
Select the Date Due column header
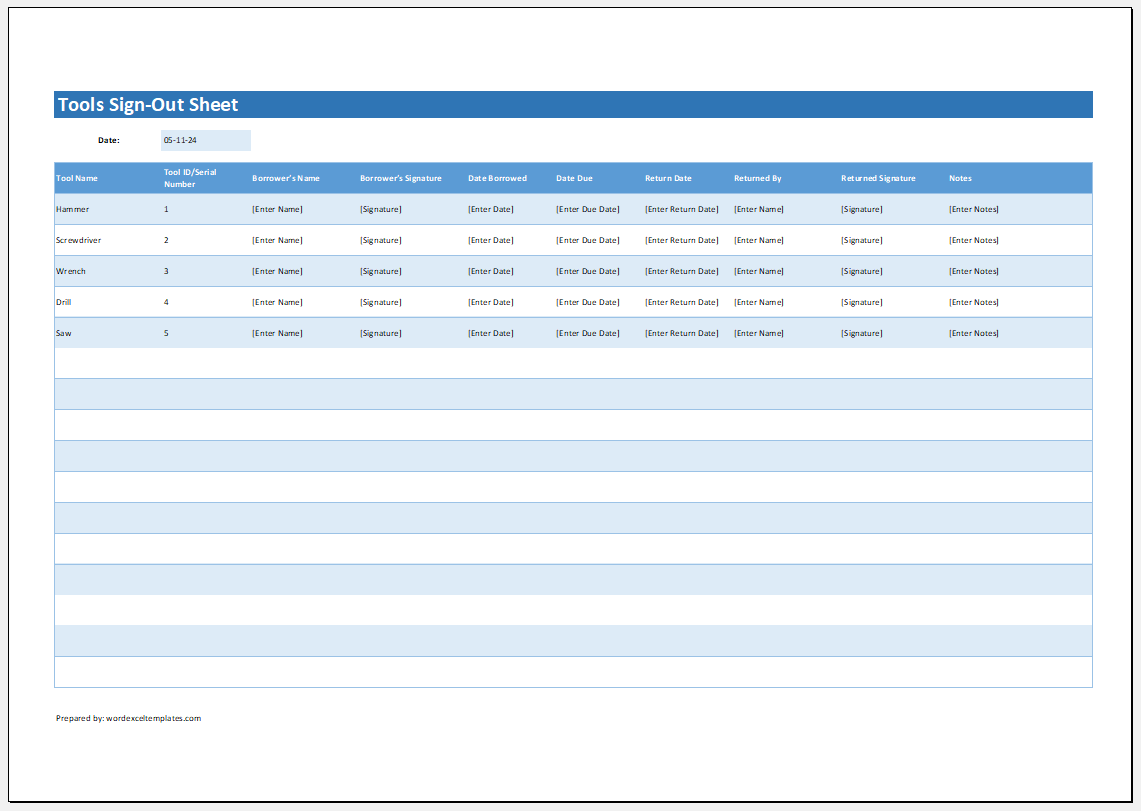[x=575, y=178]
